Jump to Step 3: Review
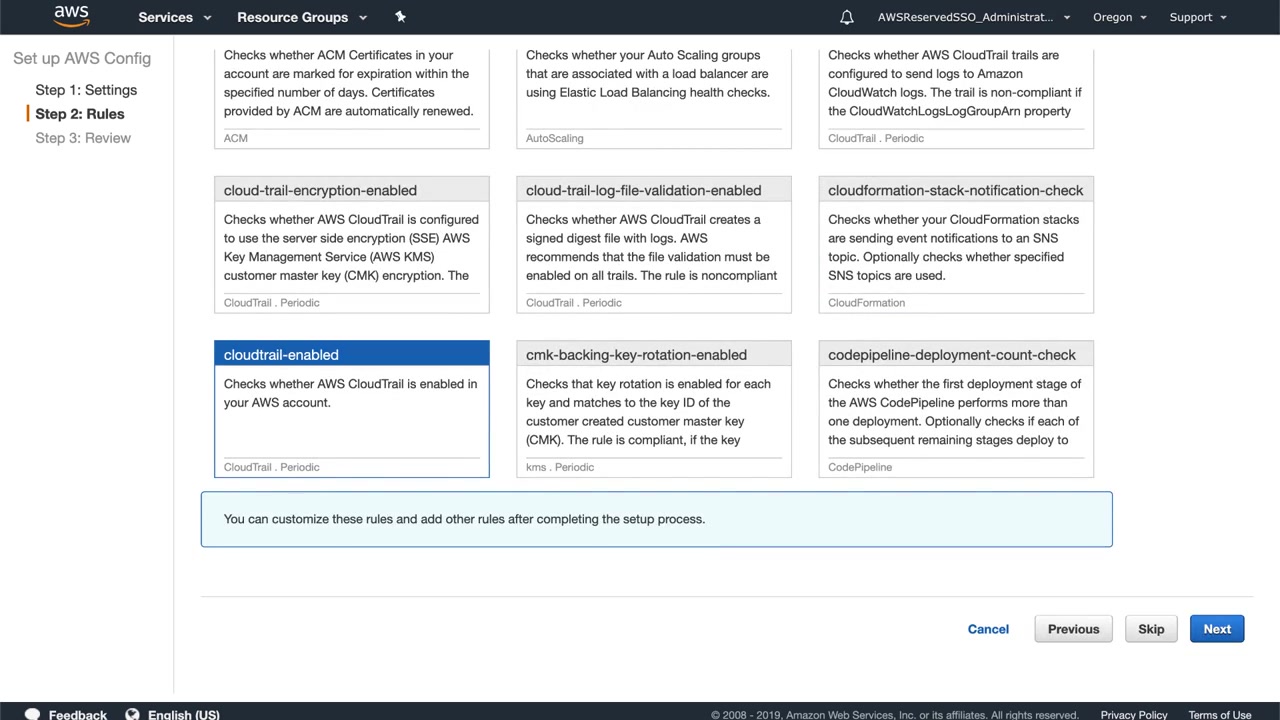 pos(83,138)
